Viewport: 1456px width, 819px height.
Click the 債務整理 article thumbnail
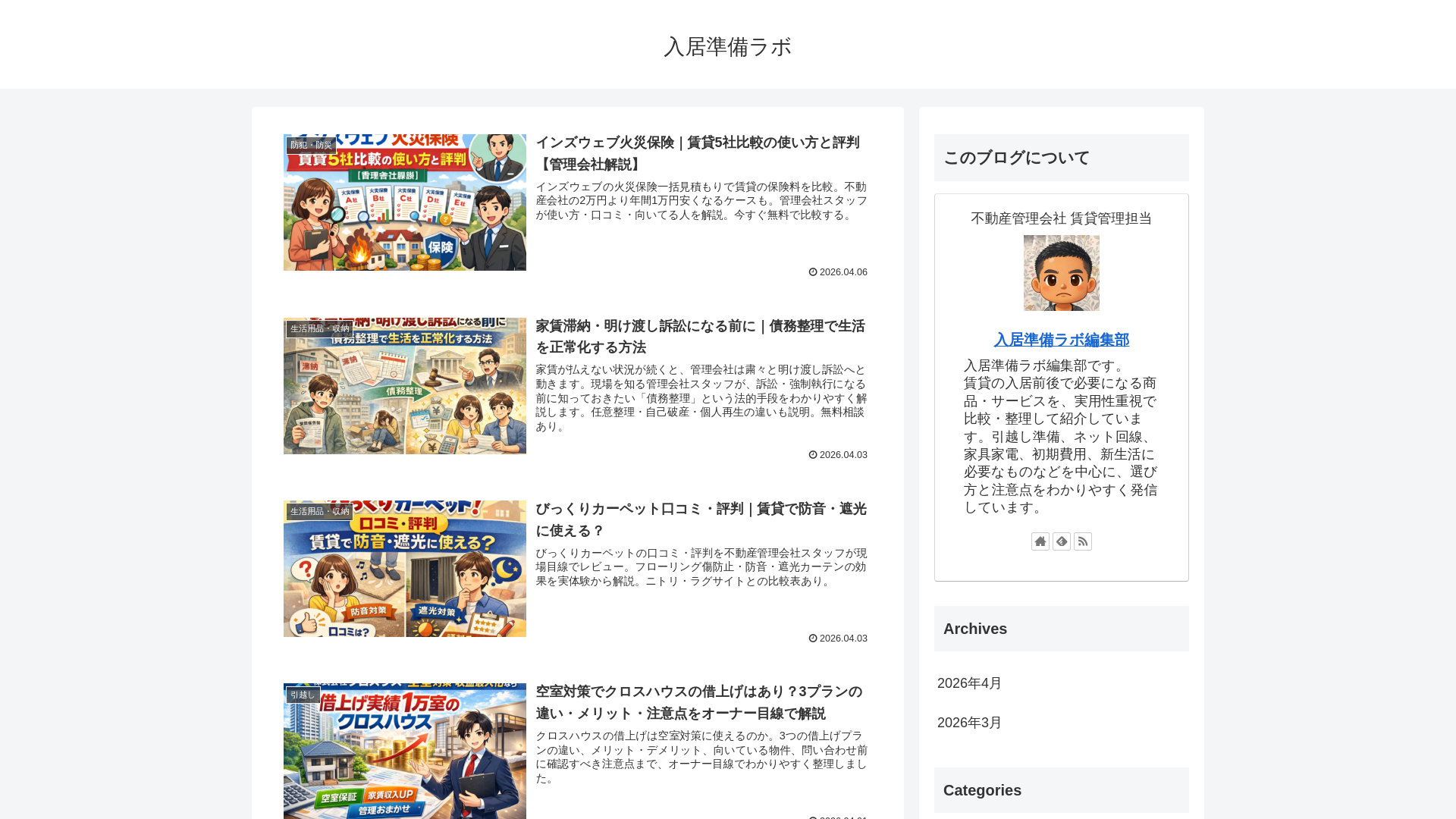(405, 386)
